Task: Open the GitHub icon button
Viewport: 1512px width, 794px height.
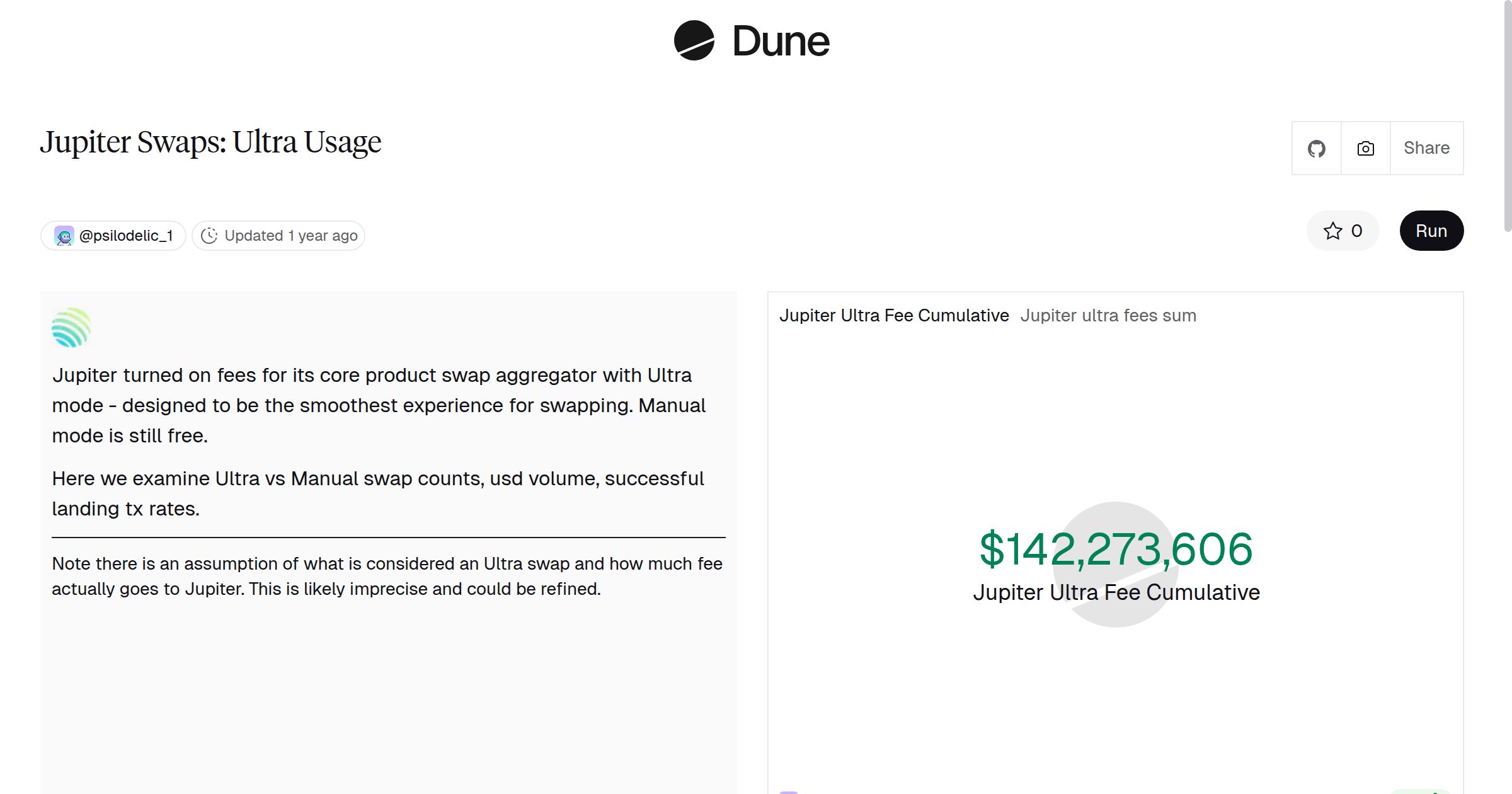Action: [1316, 149]
